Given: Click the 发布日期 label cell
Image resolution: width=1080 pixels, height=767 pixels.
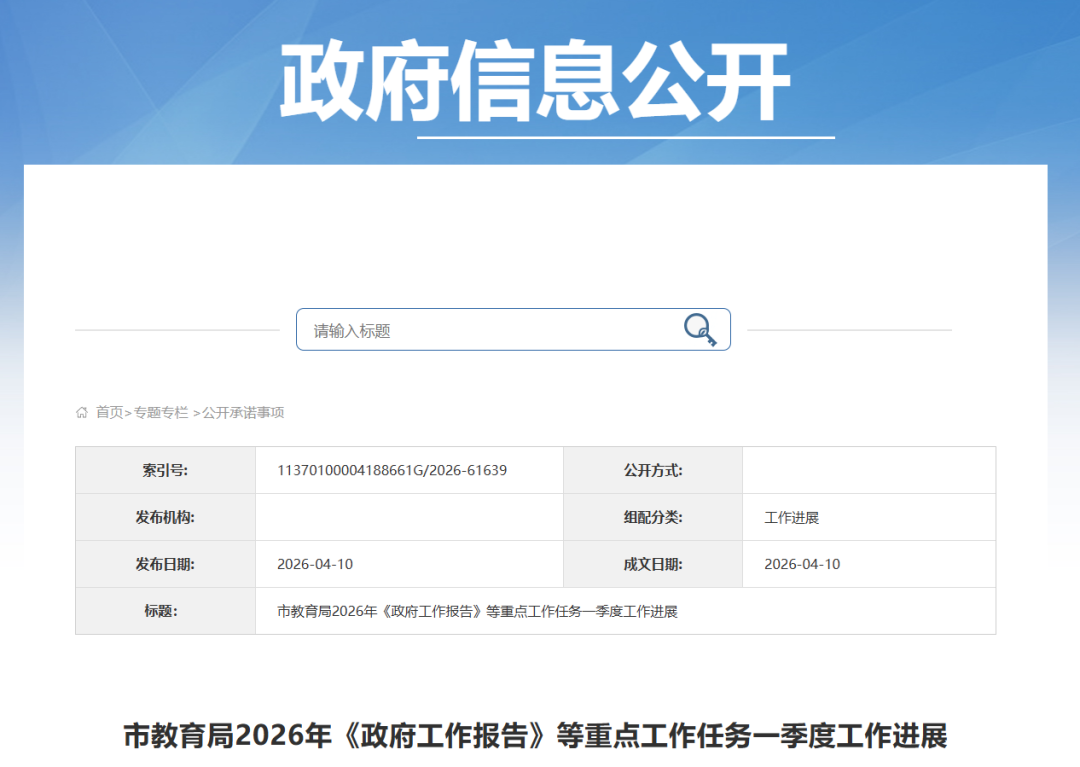Looking at the screenshot, I should tap(165, 564).
